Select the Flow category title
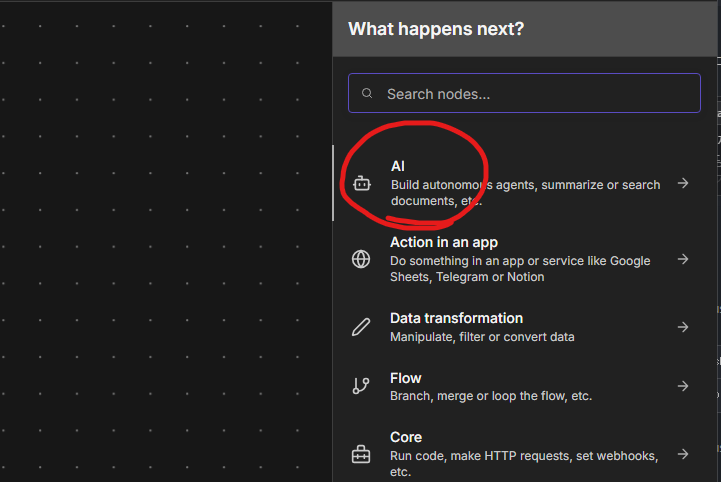This screenshot has height=482, width=721. [406, 378]
